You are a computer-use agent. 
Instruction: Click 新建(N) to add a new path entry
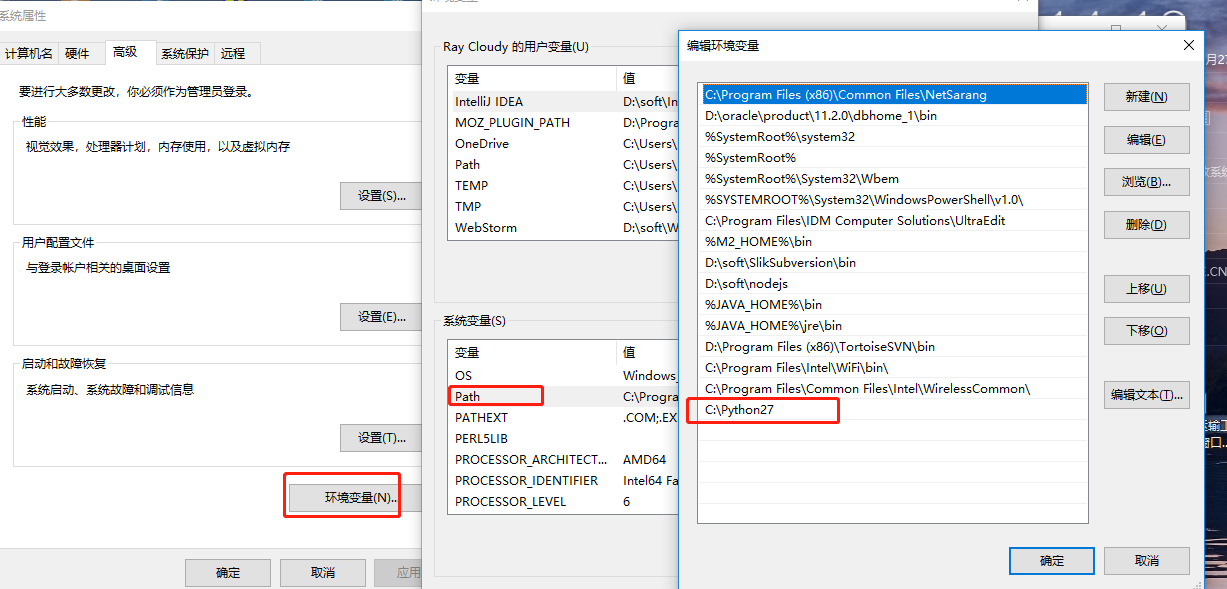[x=1146, y=97]
